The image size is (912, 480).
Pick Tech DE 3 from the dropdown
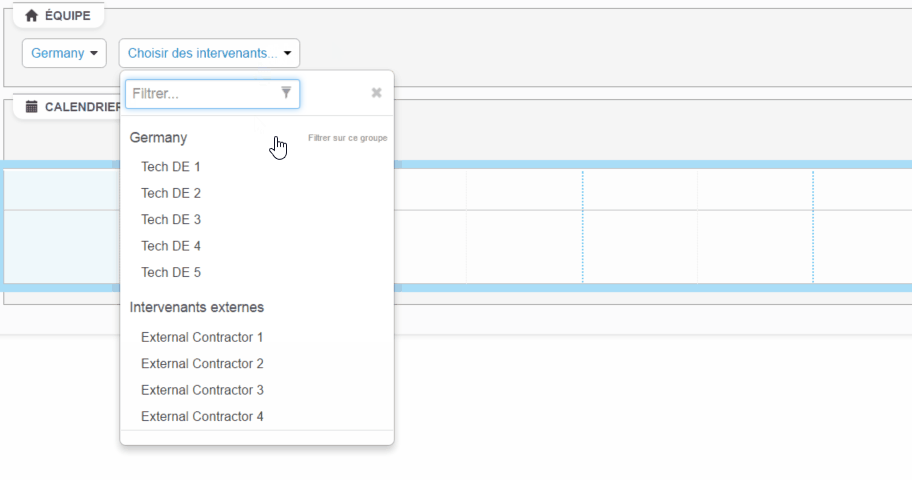point(171,219)
